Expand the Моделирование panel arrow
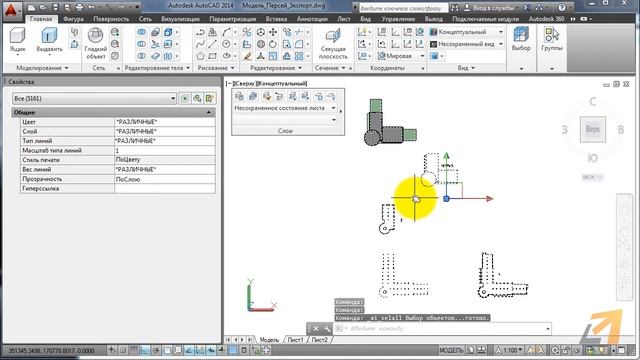Image resolution: width=640 pixels, height=360 pixels. click(67, 68)
